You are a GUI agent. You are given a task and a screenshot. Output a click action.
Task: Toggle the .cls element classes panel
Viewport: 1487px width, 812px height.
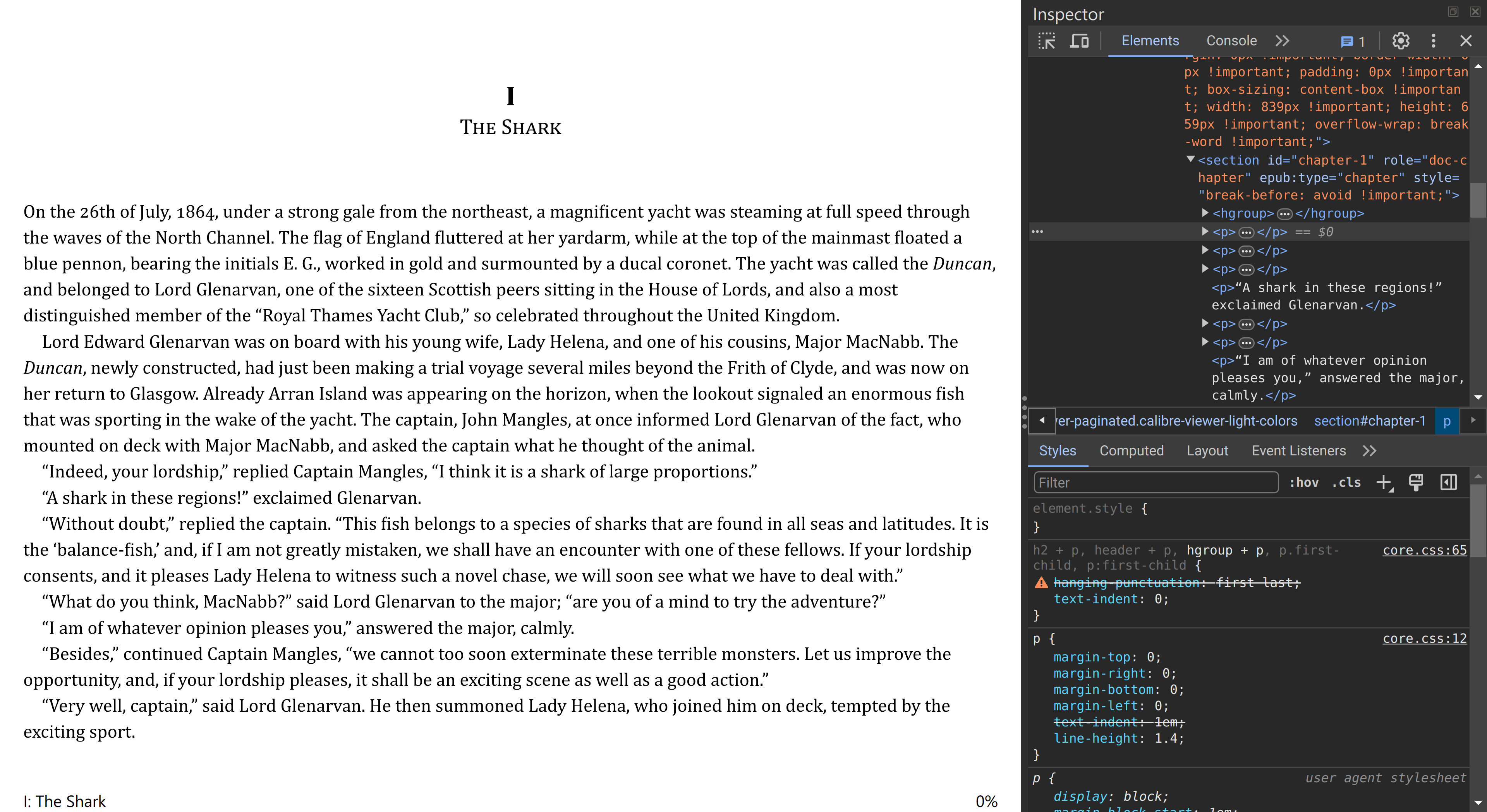[x=1346, y=482]
